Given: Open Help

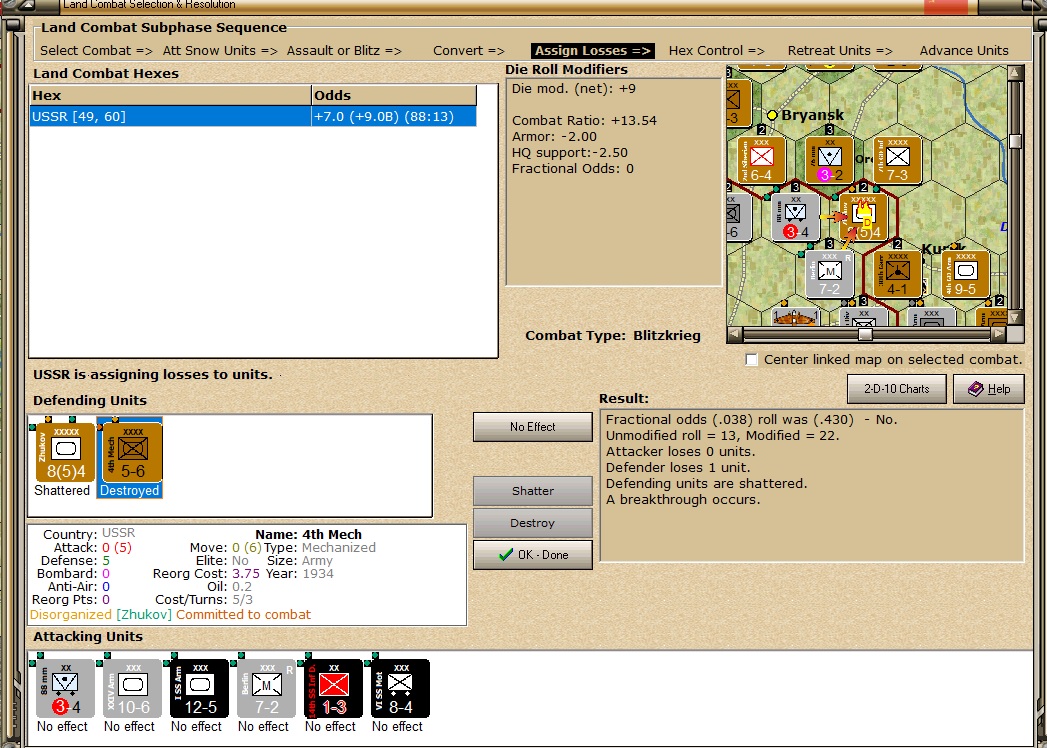Looking at the screenshot, I should click(x=989, y=389).
